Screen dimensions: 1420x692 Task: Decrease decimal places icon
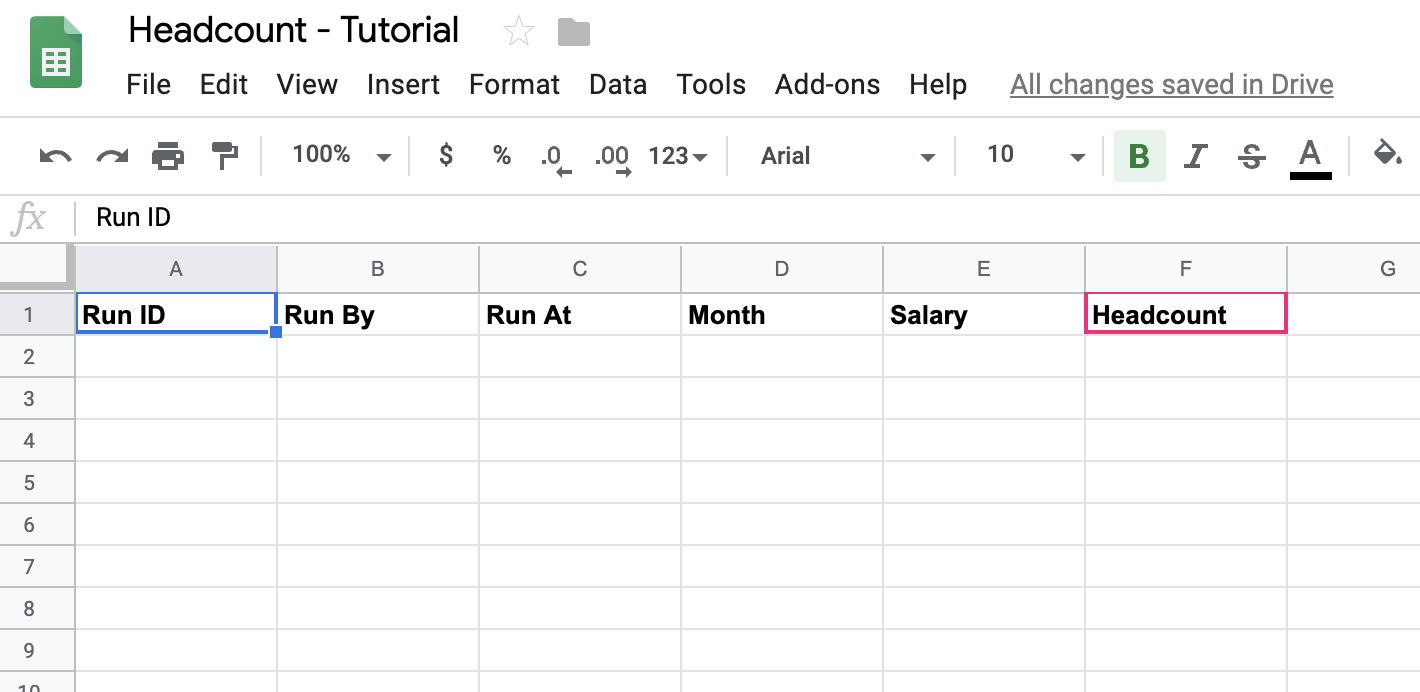[x=555, y=160]
